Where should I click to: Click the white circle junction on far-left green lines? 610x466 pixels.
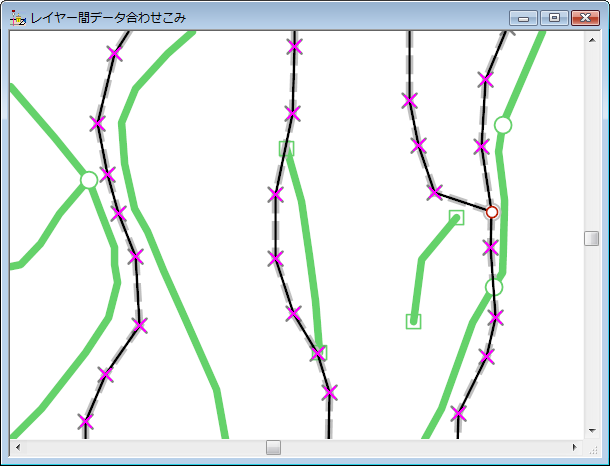pos(89,180)
